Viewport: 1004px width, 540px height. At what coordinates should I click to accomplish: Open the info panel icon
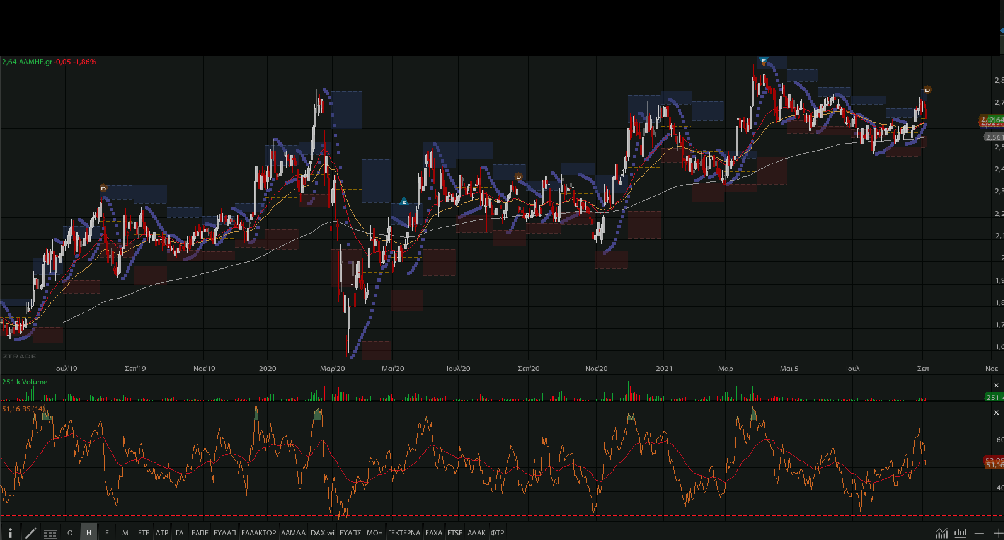point(11,533)
